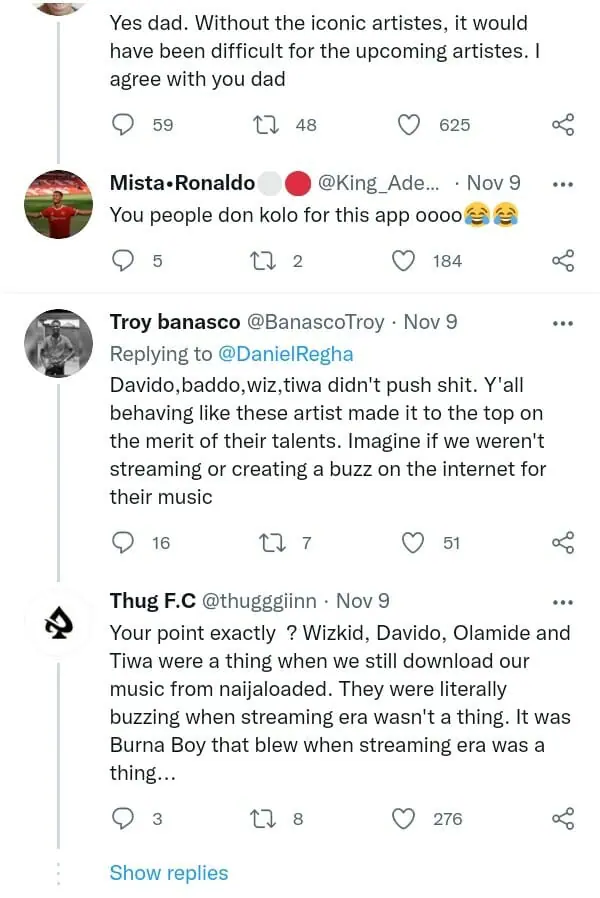Like Mista Ronaldo's tweet
The width and height of the screenshot is (600, 898).
[403, 261]
